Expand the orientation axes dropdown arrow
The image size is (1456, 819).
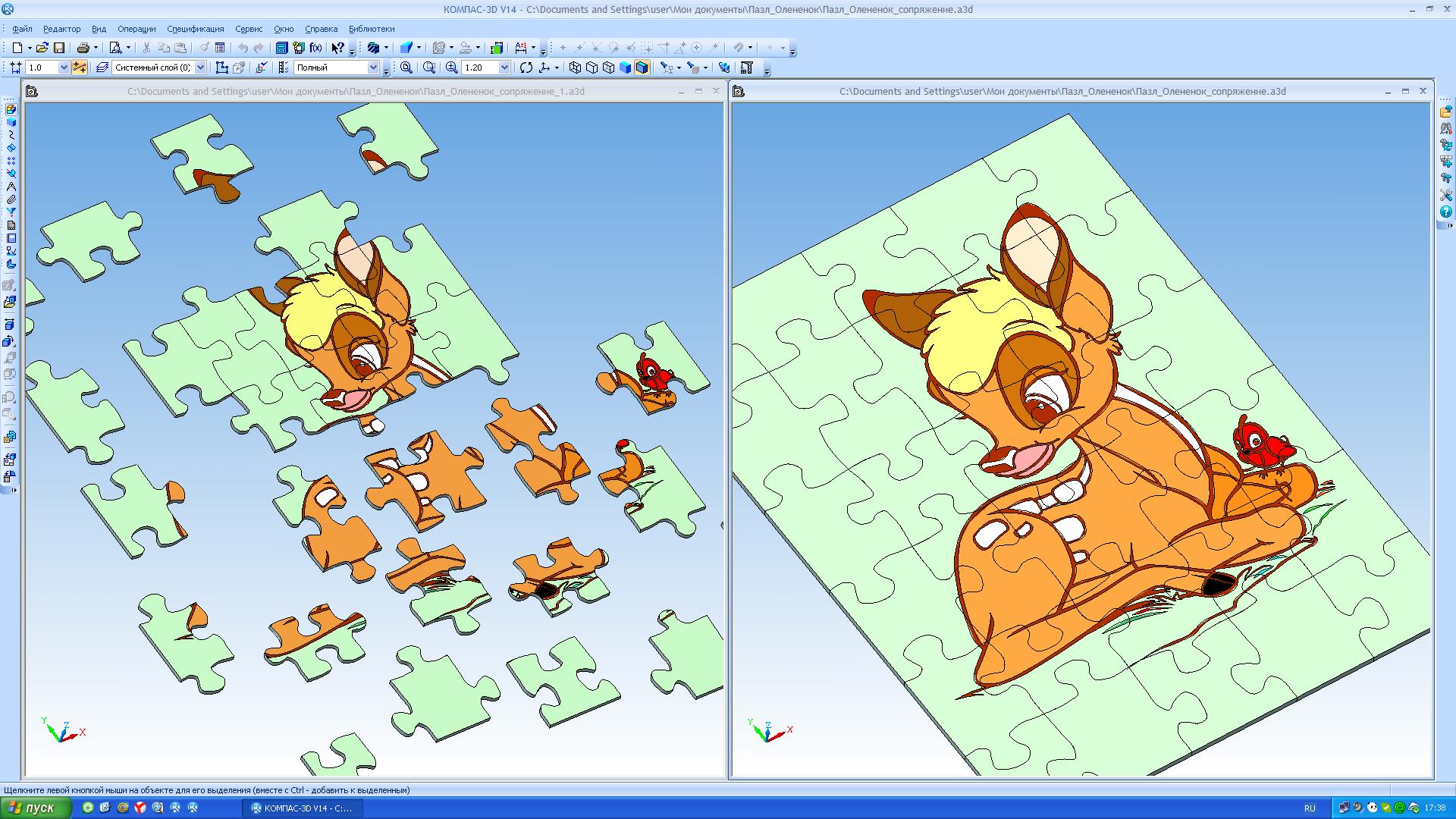pos(557,67)
